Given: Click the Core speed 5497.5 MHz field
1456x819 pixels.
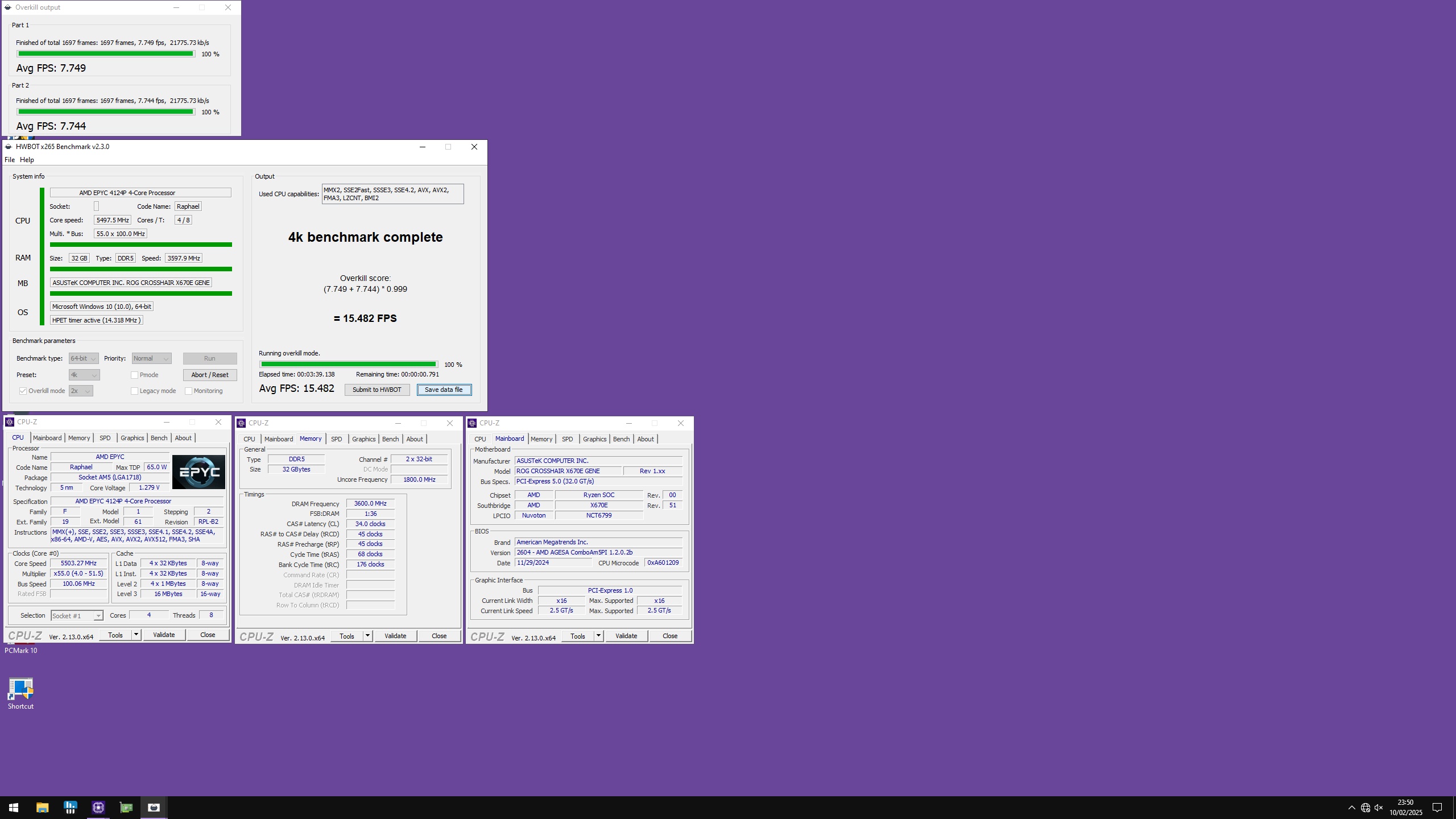Looking at the screenshot, I should pos(113,220).
